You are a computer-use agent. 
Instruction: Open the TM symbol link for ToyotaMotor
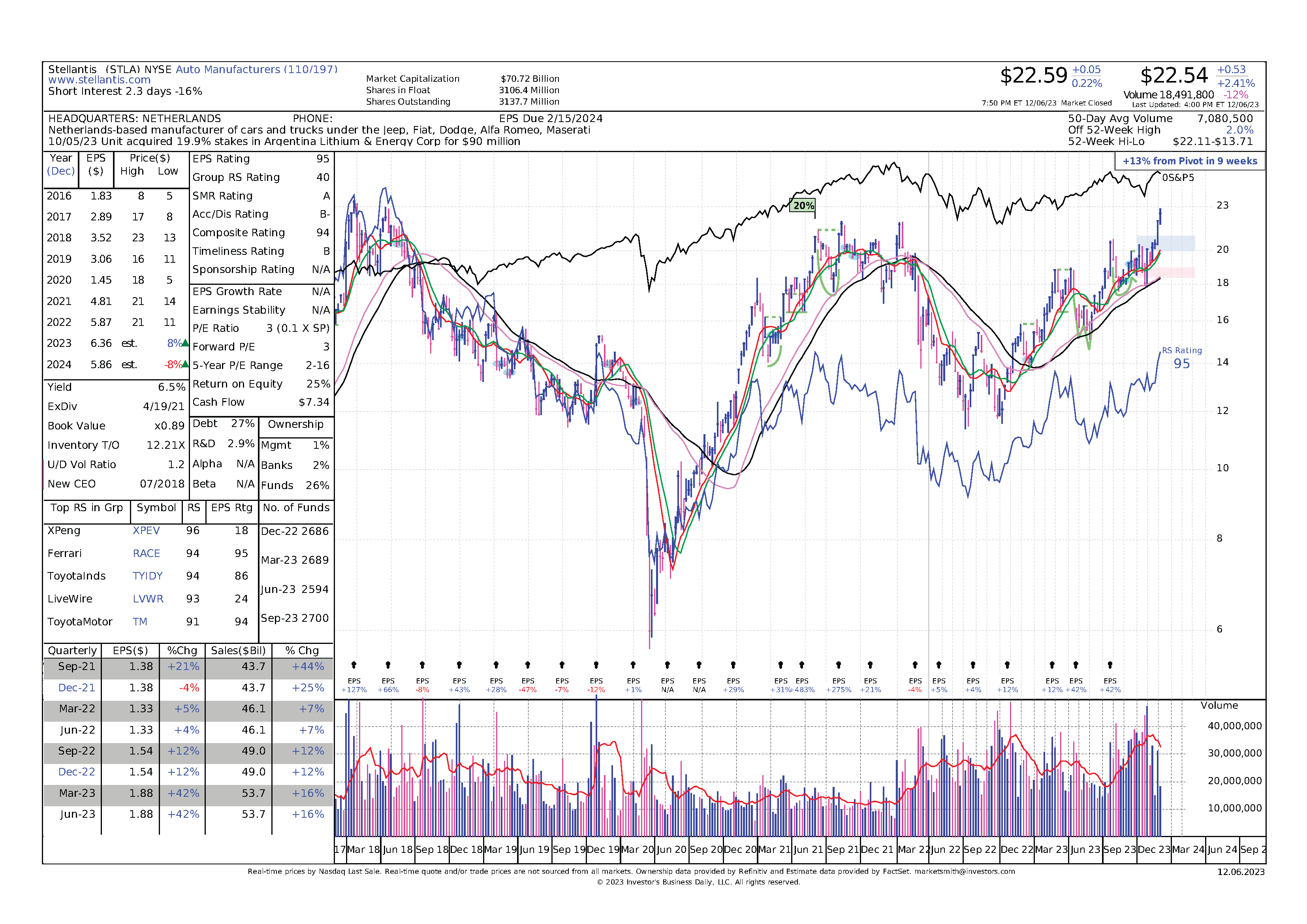pos(140,622)
